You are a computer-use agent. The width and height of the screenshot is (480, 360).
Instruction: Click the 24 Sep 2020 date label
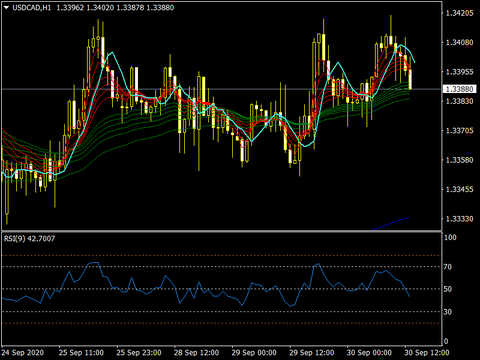click(x=23, y=352)
